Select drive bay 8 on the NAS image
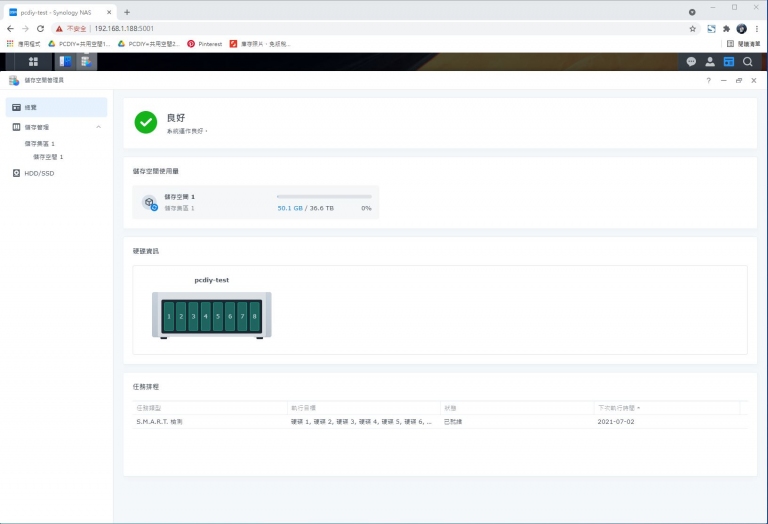The height and width of the screenshot is (524, 768). pyautogui.click(x=254, y=316)
